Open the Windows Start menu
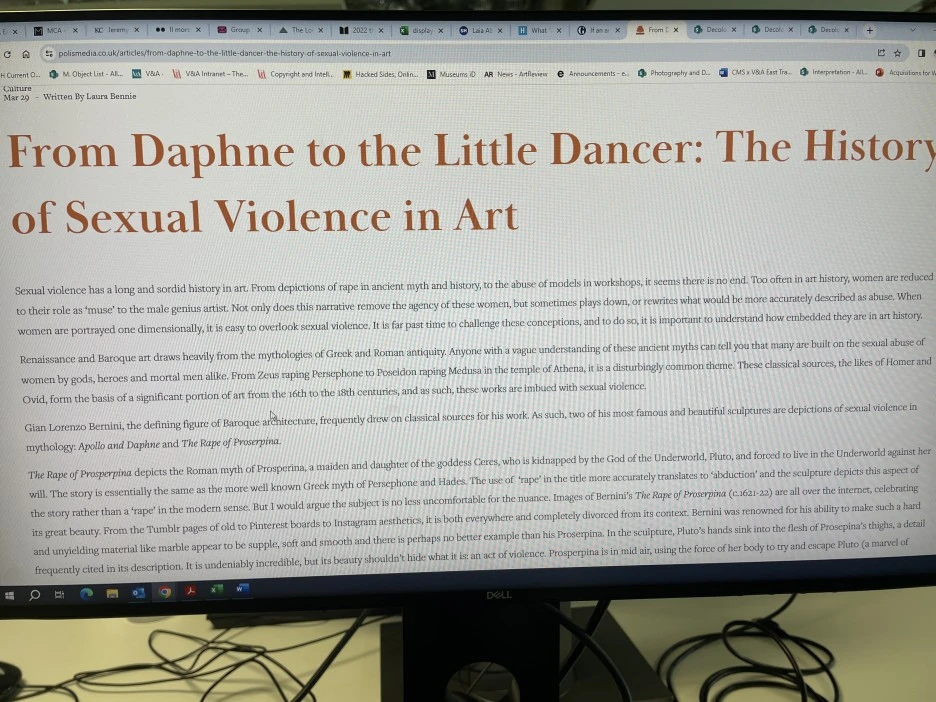This screenshot has height=702, width=936. click(10, 596)
